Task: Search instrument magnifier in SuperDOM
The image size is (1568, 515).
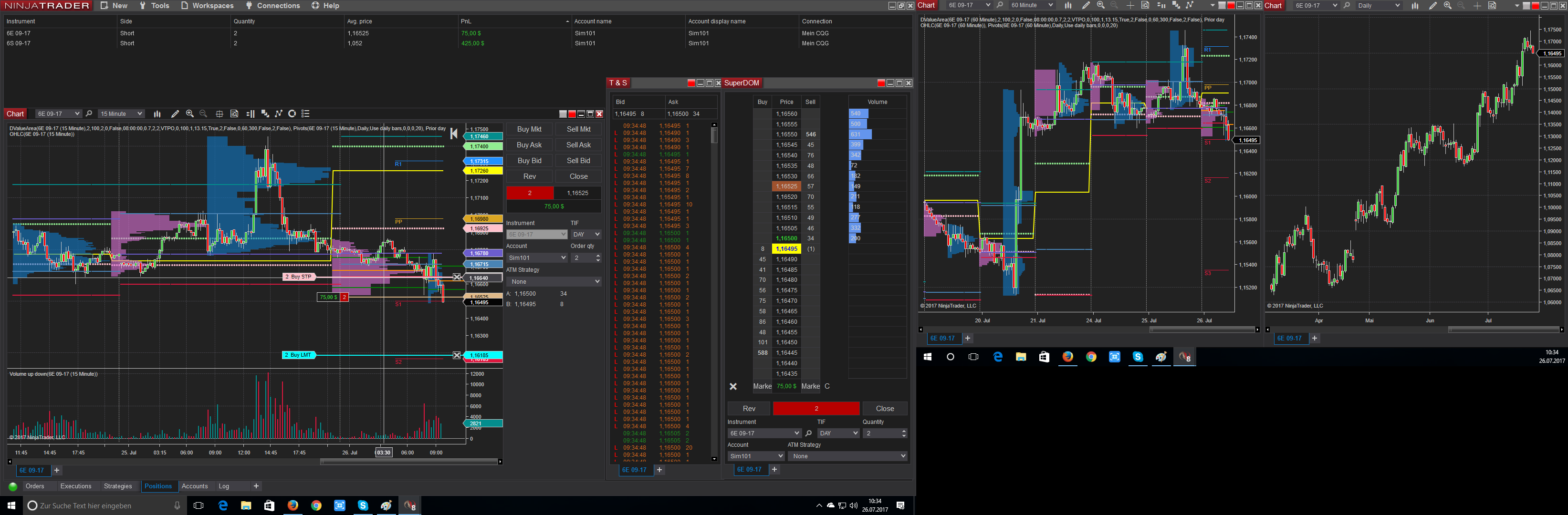Action: click(x=808, y=433)
